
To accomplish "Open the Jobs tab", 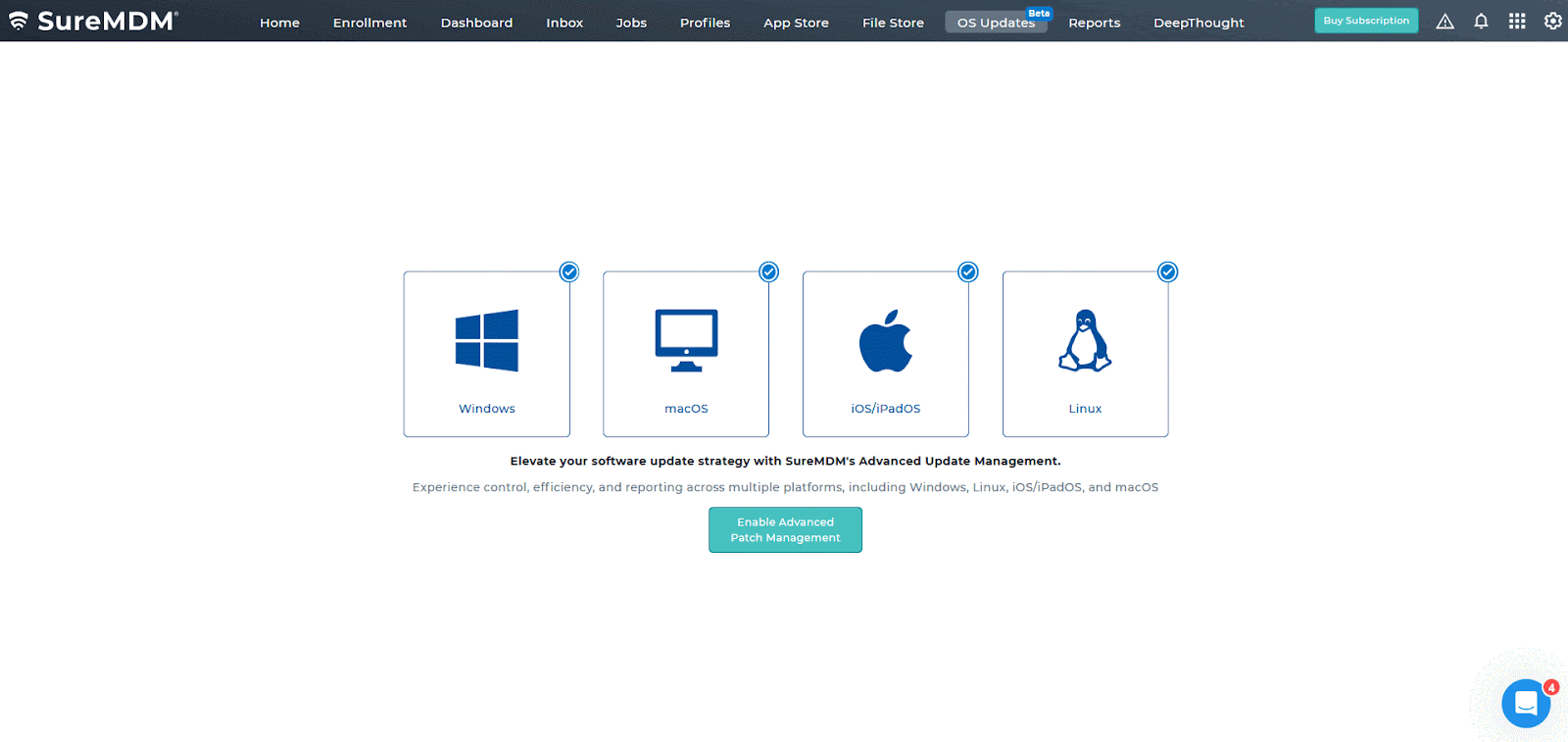I will click(x=631, y=23).
